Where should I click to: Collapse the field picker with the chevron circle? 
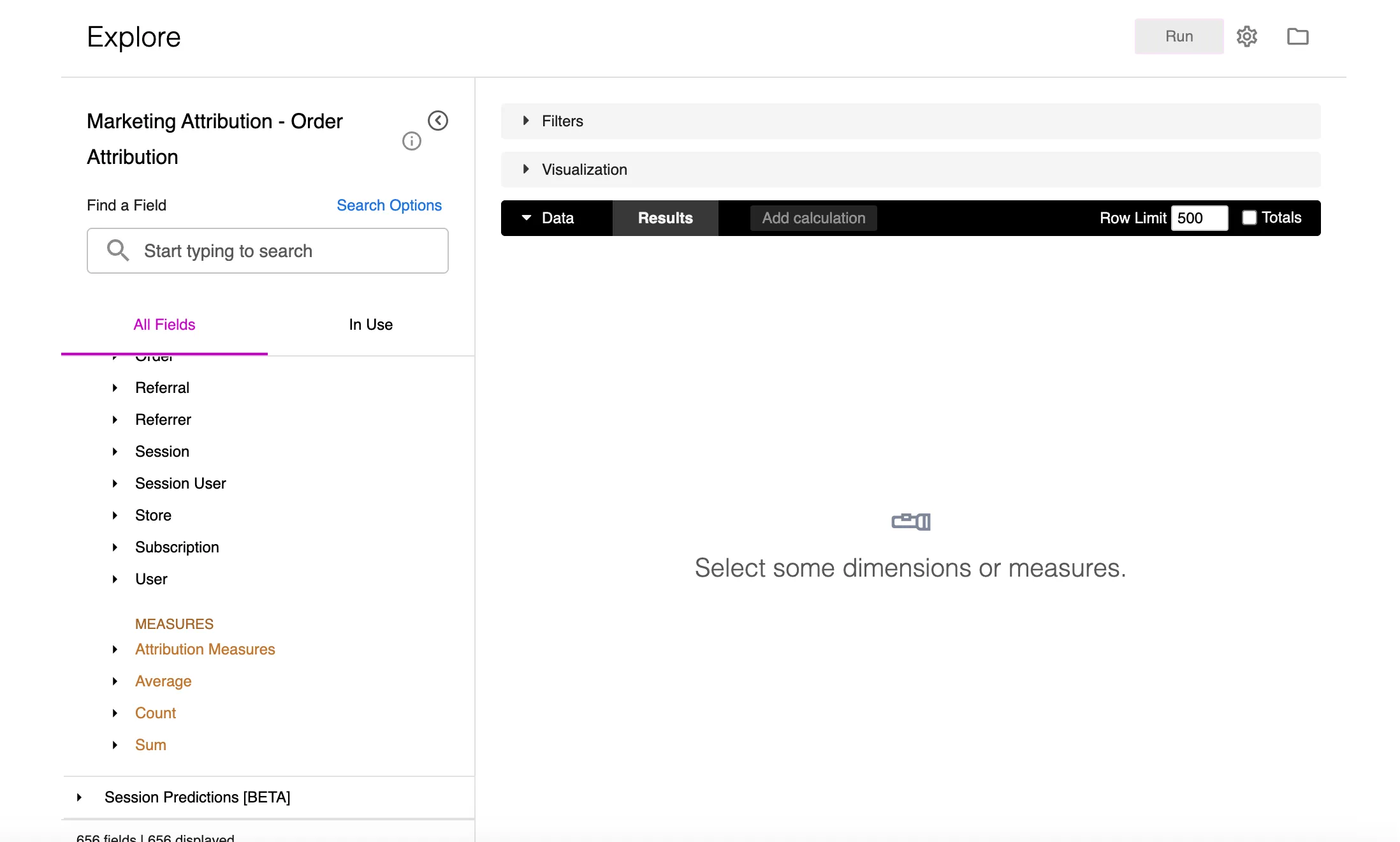[x=437, y=121]
